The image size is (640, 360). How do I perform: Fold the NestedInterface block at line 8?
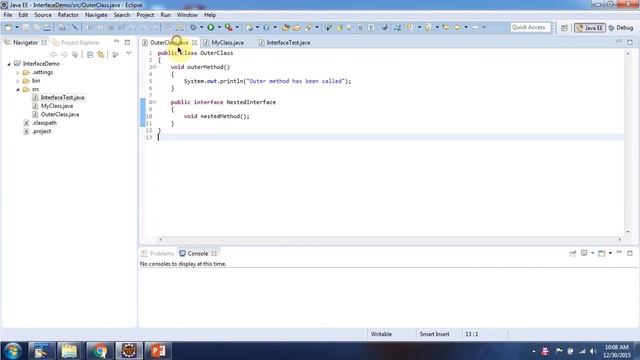point(154,102)
